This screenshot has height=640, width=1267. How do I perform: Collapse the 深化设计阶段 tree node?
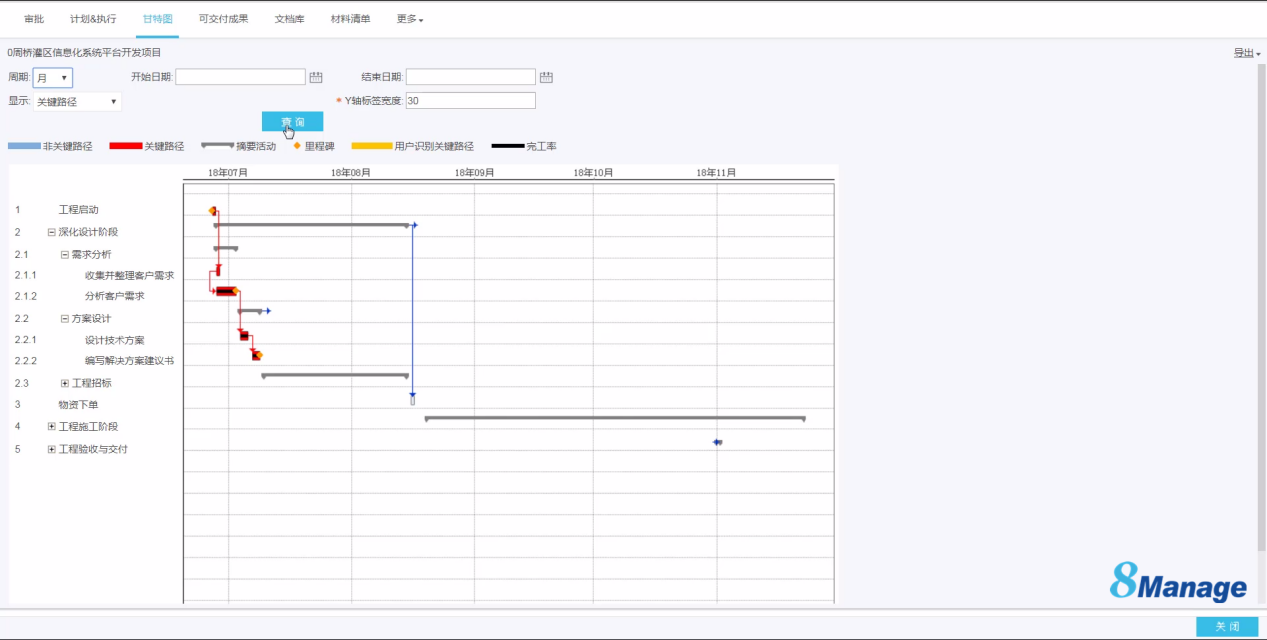[x=52, y=232]
